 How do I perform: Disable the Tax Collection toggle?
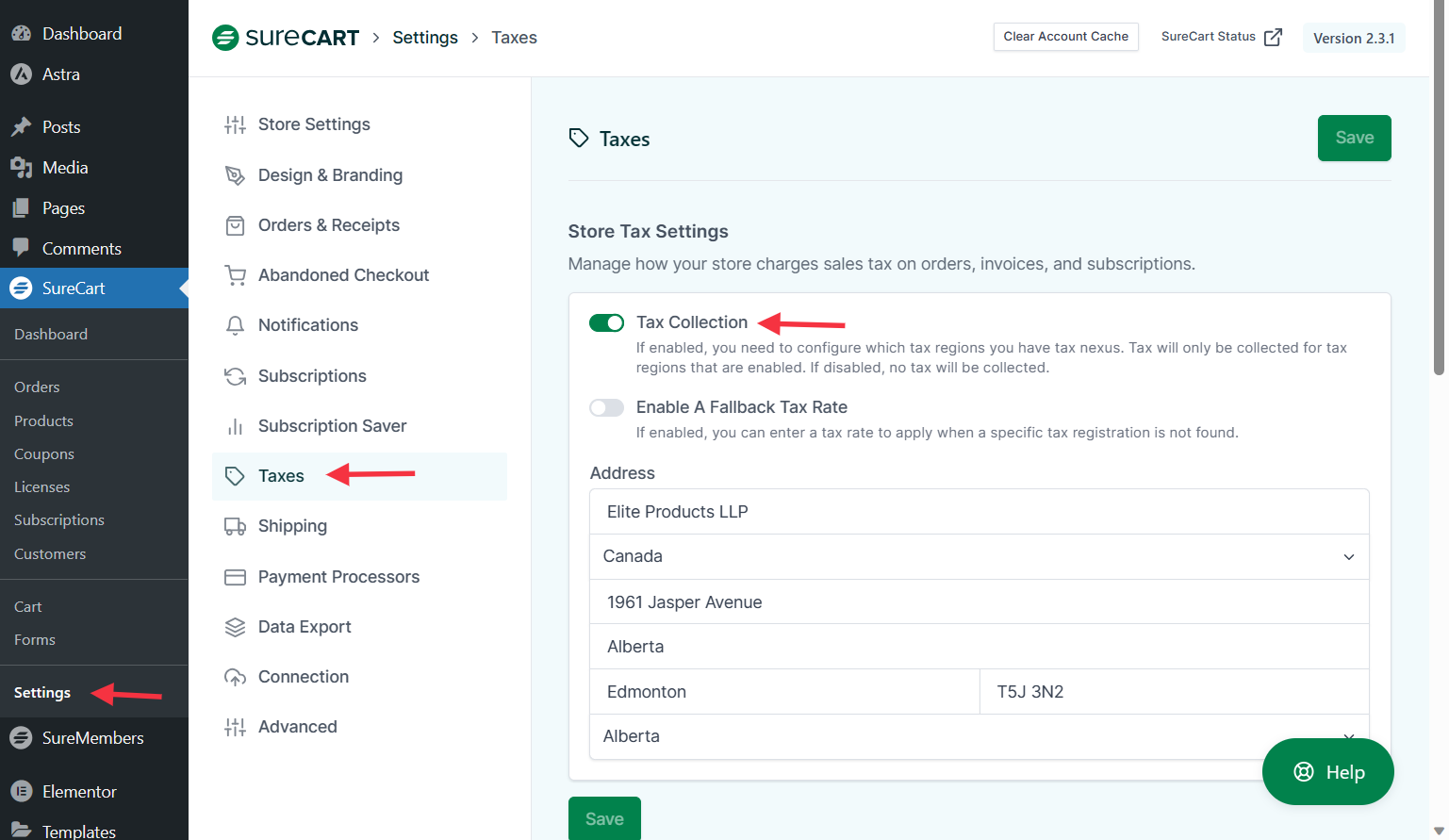[606, 323]
